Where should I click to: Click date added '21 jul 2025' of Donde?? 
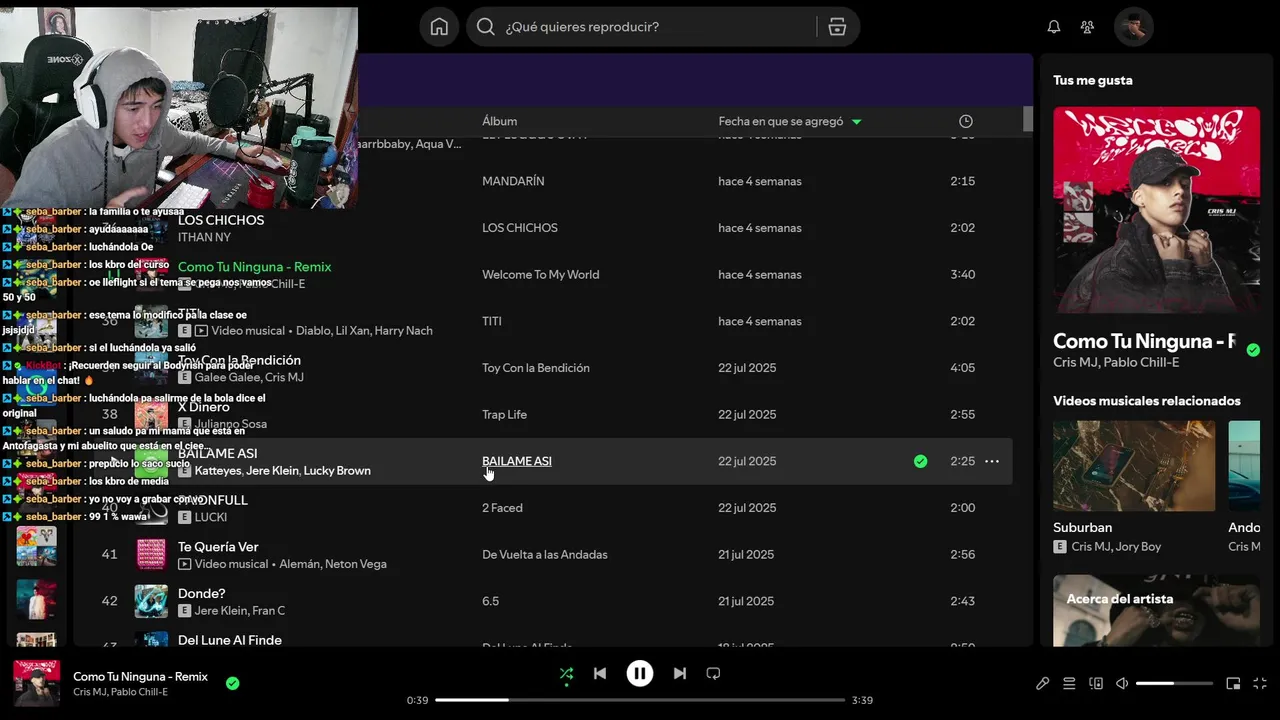click(x=746, y=601)
